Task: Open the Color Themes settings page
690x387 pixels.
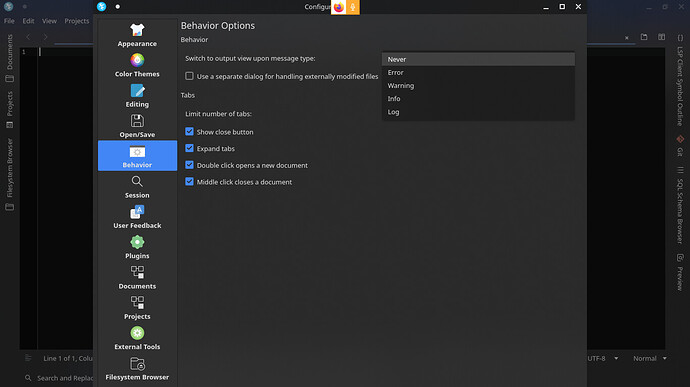Action: 137,66
